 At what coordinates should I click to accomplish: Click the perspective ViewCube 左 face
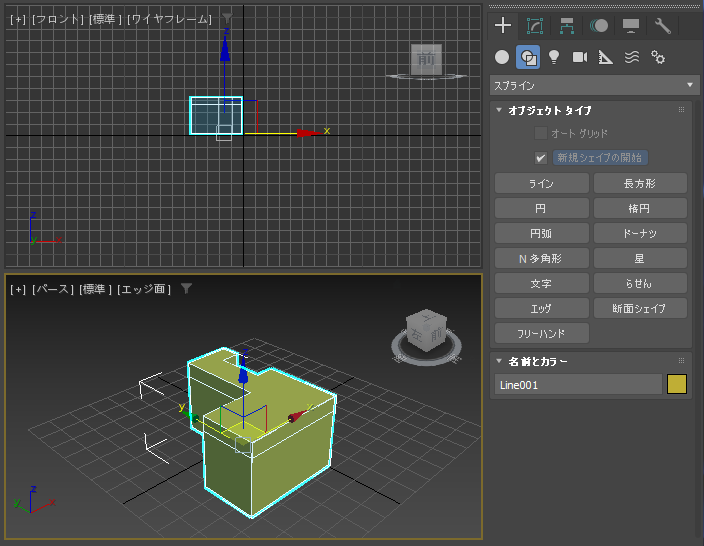tap(417, 335)
